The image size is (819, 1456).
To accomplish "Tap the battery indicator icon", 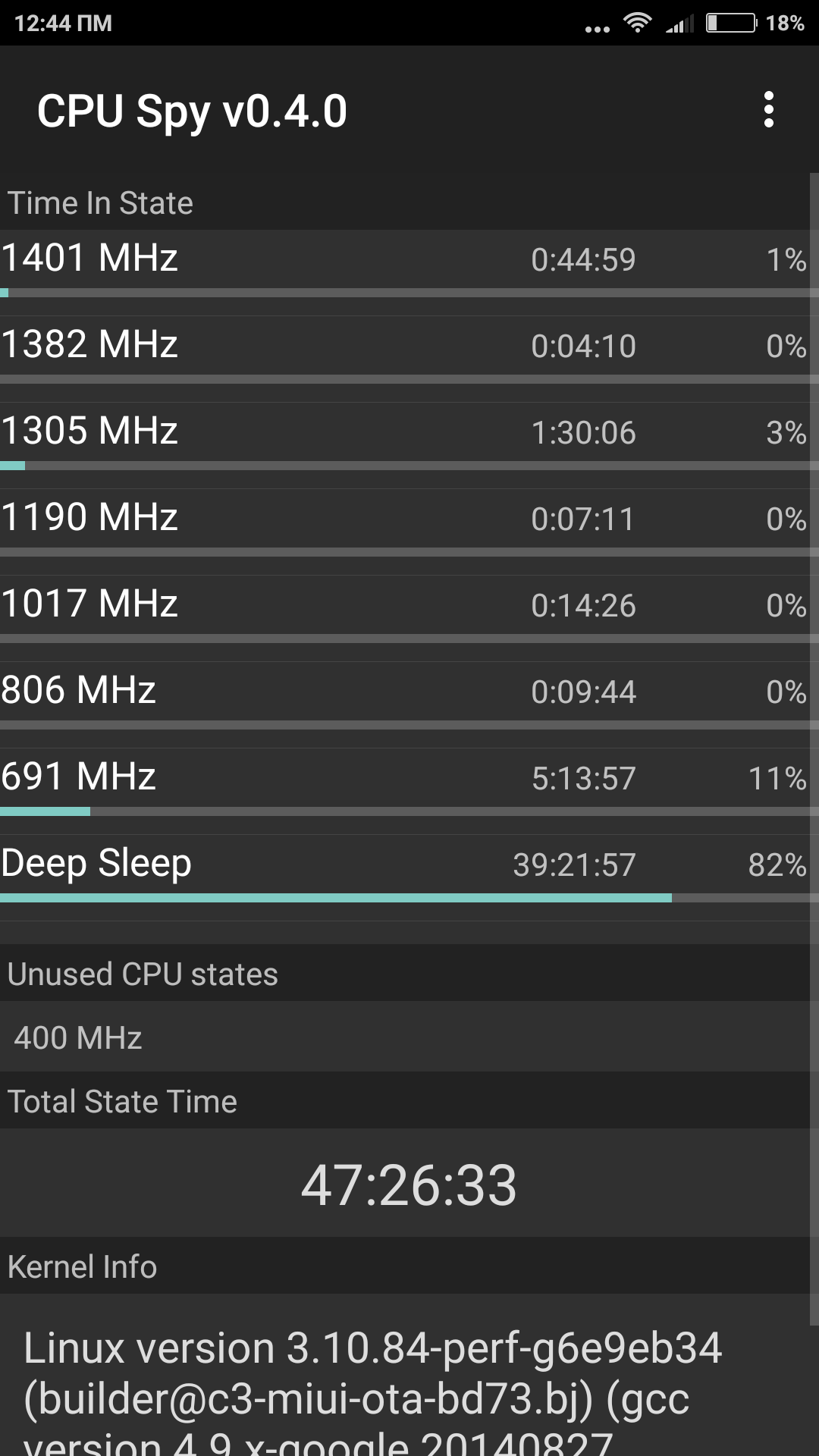I will click(x=730, y=23).
